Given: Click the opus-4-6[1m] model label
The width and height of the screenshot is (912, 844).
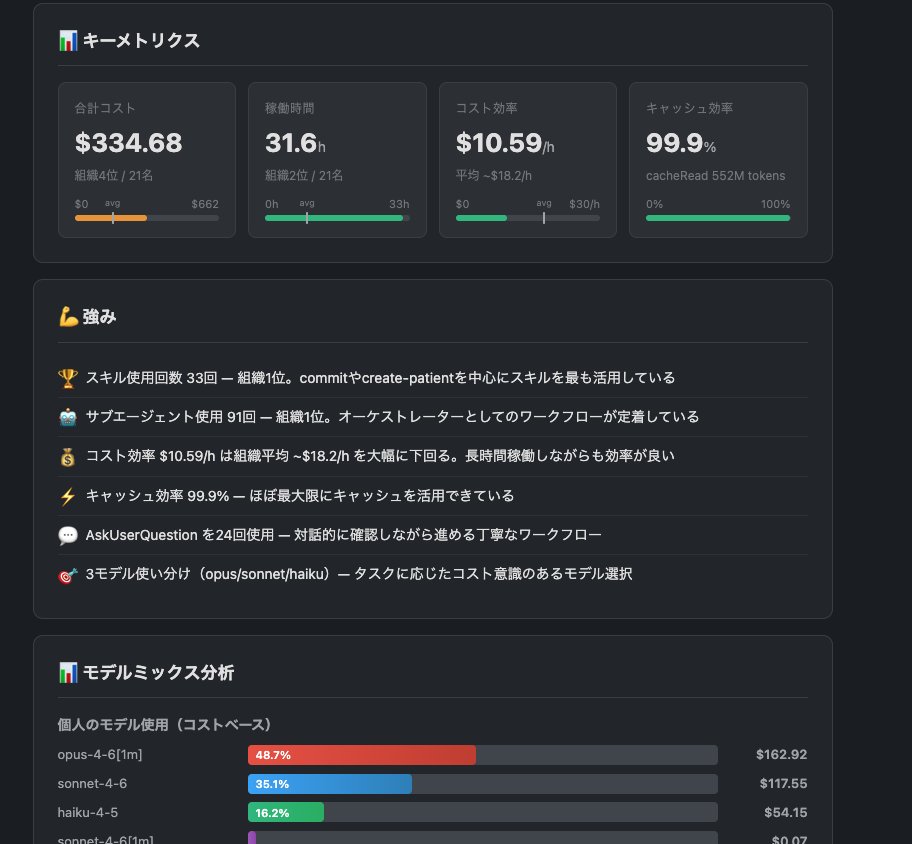Looking at the screenshot, I should pyautogui.click(x=99, y=755).
